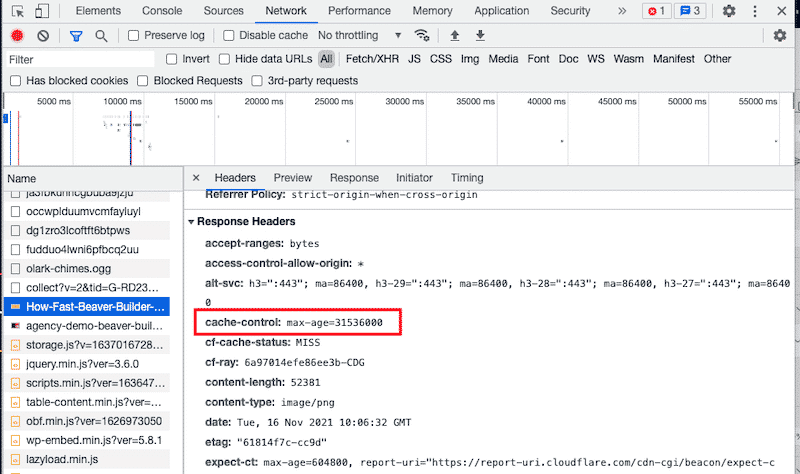Enable the Preserve log checkbox

pyautogui.click(x=133, y=35)
